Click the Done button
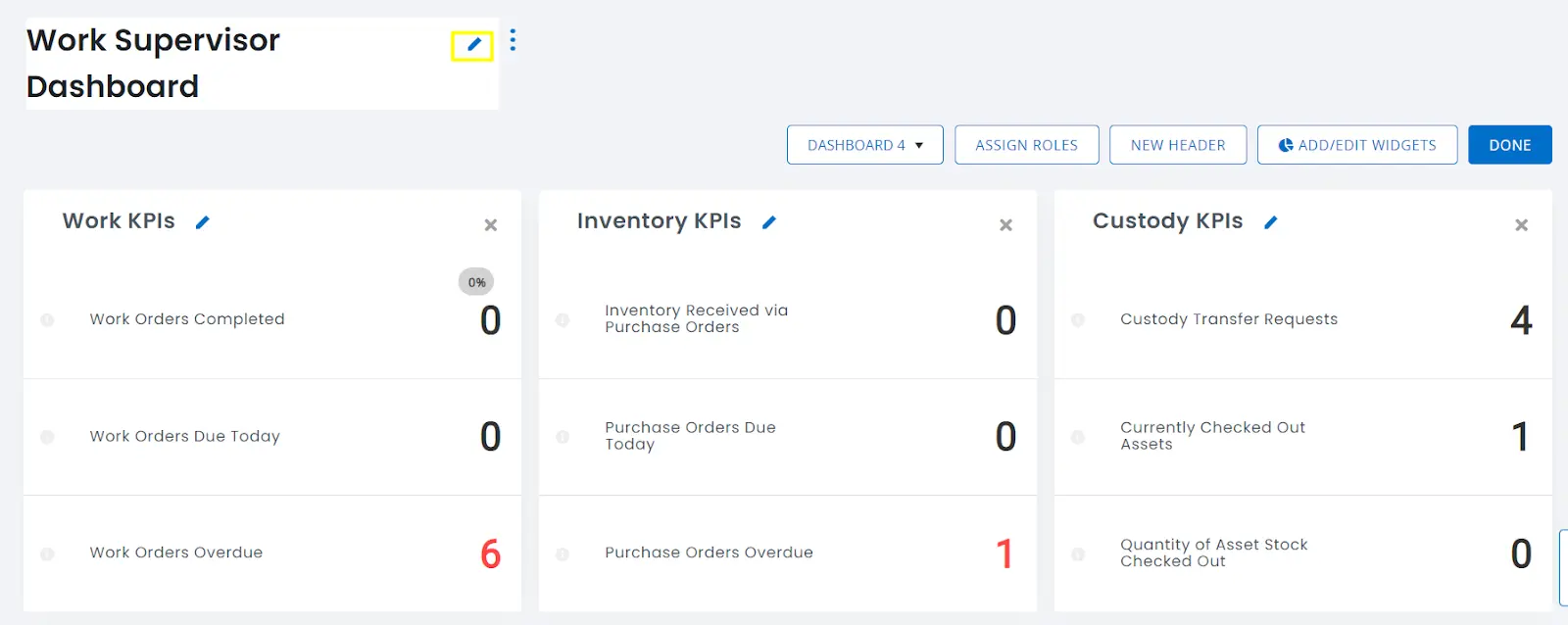This screenshot has height=625, width=1568. point(1510,145)
